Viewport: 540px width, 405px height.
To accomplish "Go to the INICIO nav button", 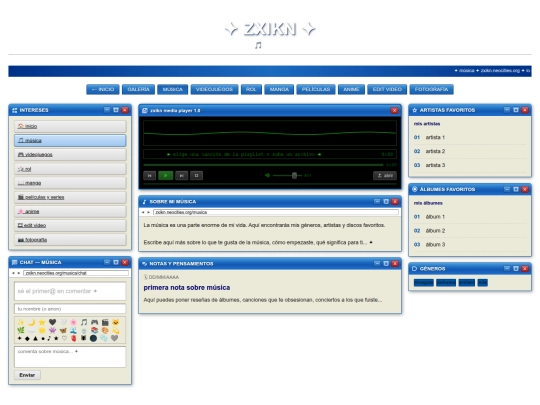I will pyautogui.click(x=103, y=90).
